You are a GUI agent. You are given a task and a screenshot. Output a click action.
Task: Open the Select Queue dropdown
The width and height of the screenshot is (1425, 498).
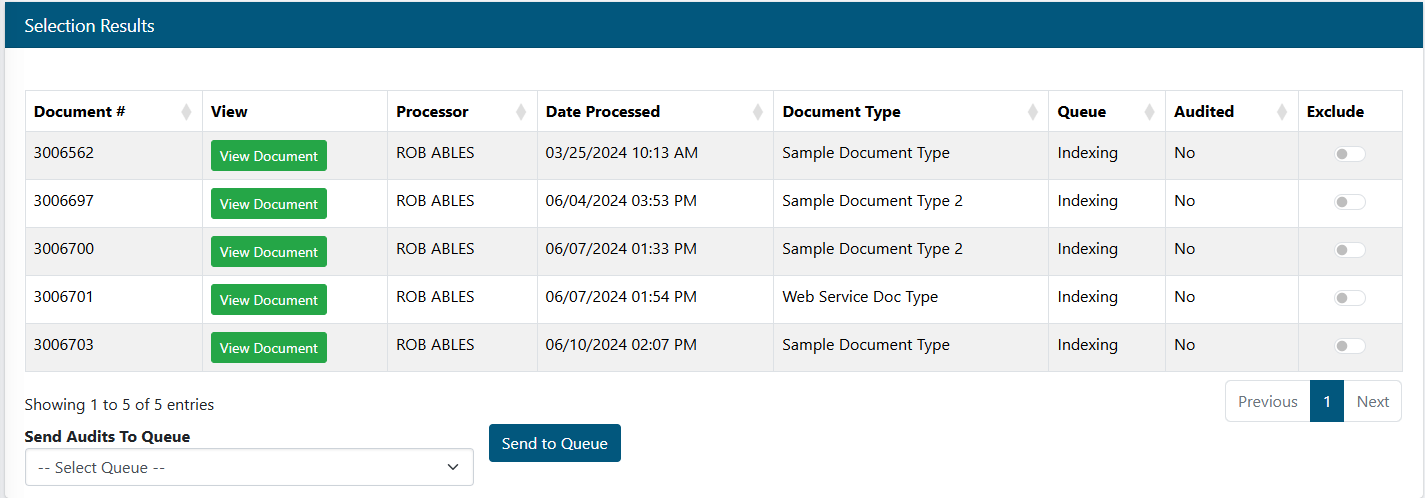click(x=249, y=467)
